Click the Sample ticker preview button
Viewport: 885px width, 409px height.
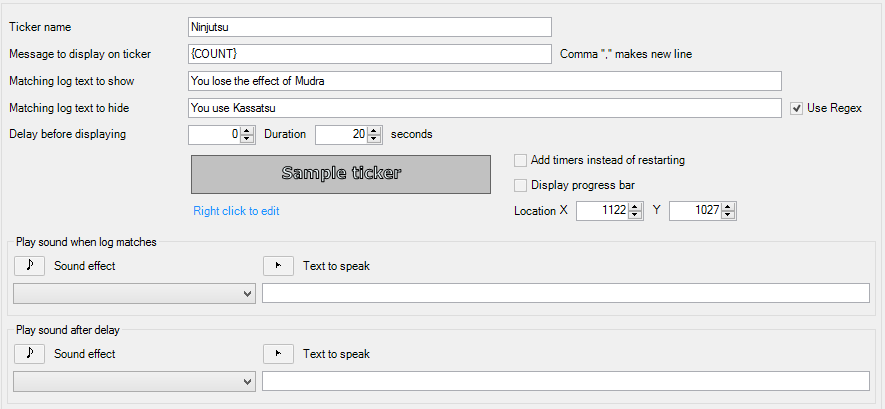click(x=340, y=173)
